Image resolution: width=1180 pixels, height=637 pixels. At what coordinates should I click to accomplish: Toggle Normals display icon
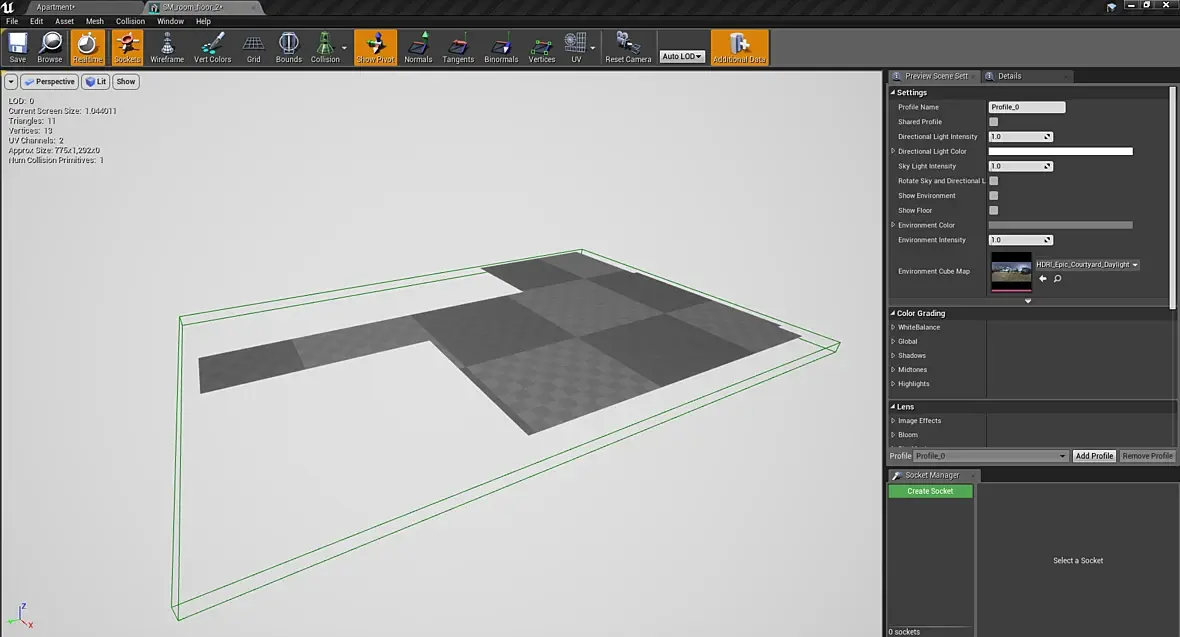418,46
